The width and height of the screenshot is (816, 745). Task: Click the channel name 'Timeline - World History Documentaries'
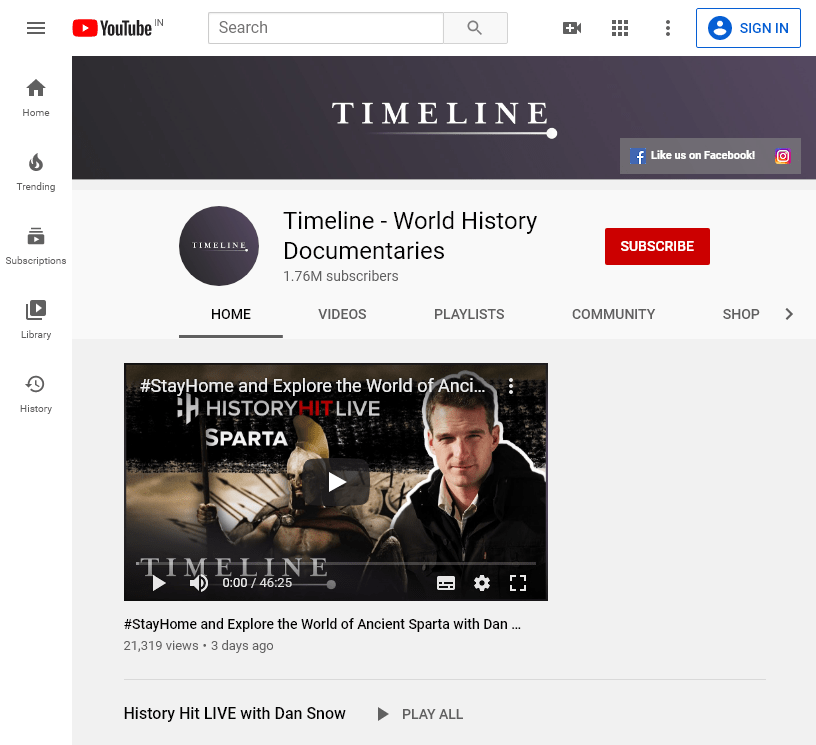410,236
